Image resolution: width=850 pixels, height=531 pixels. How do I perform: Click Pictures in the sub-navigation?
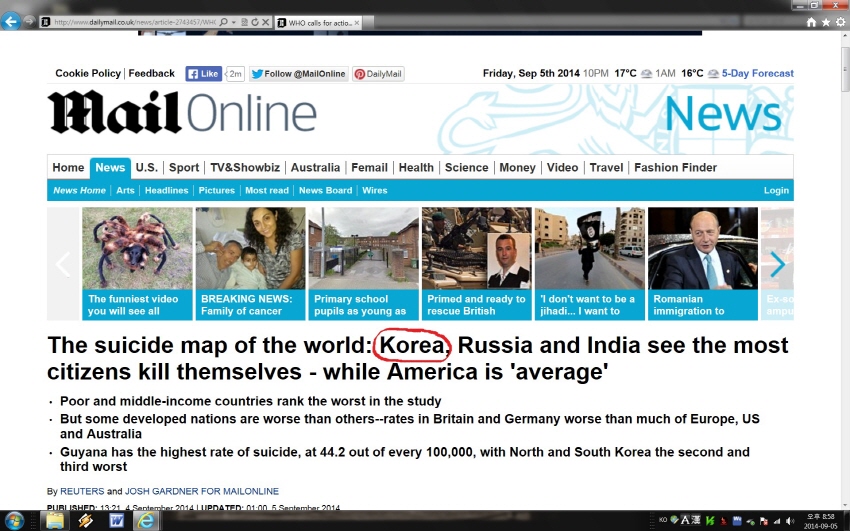(216, 190)
